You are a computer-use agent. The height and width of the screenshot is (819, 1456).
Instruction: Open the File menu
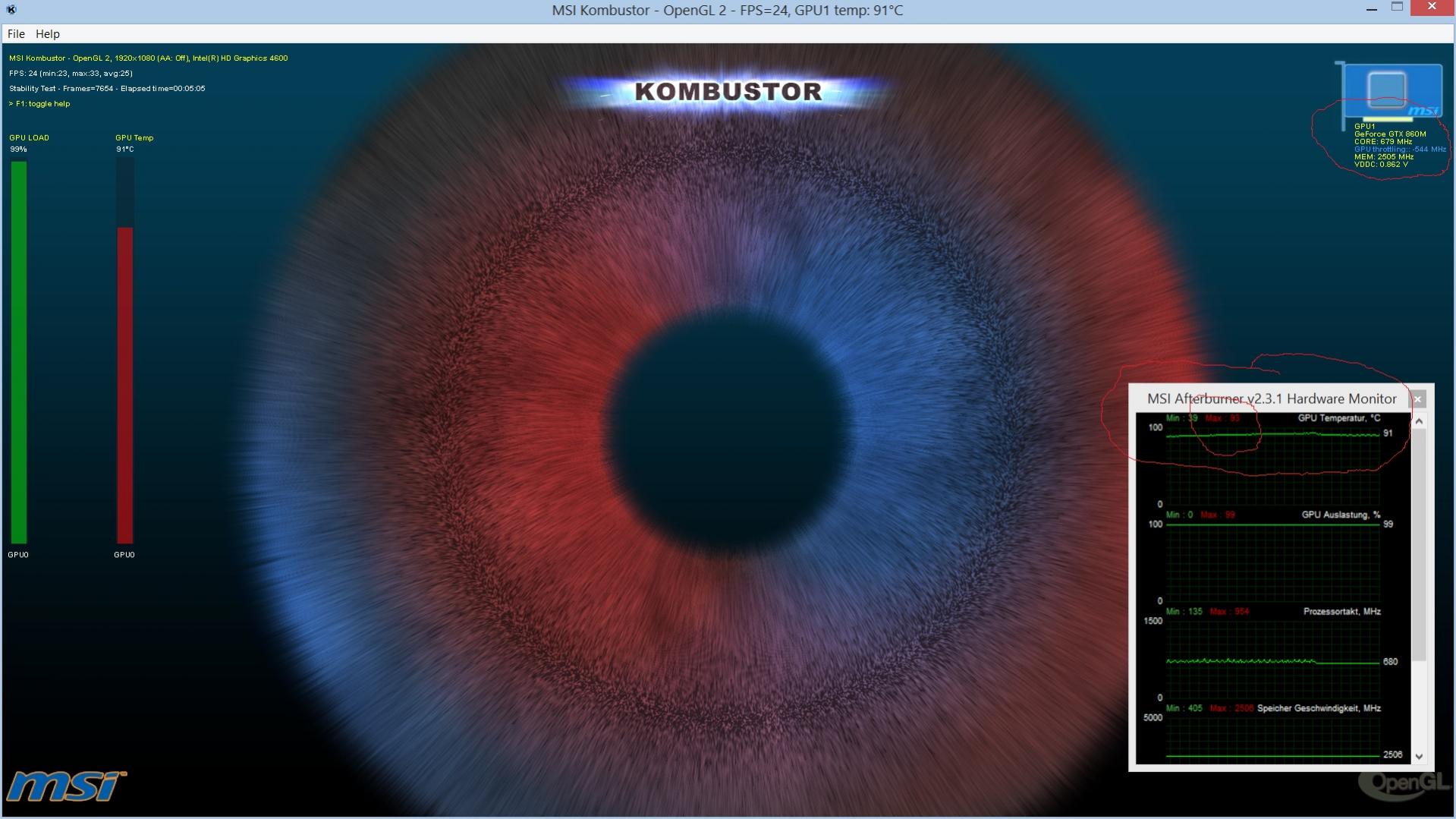click(x=16, y=34)
